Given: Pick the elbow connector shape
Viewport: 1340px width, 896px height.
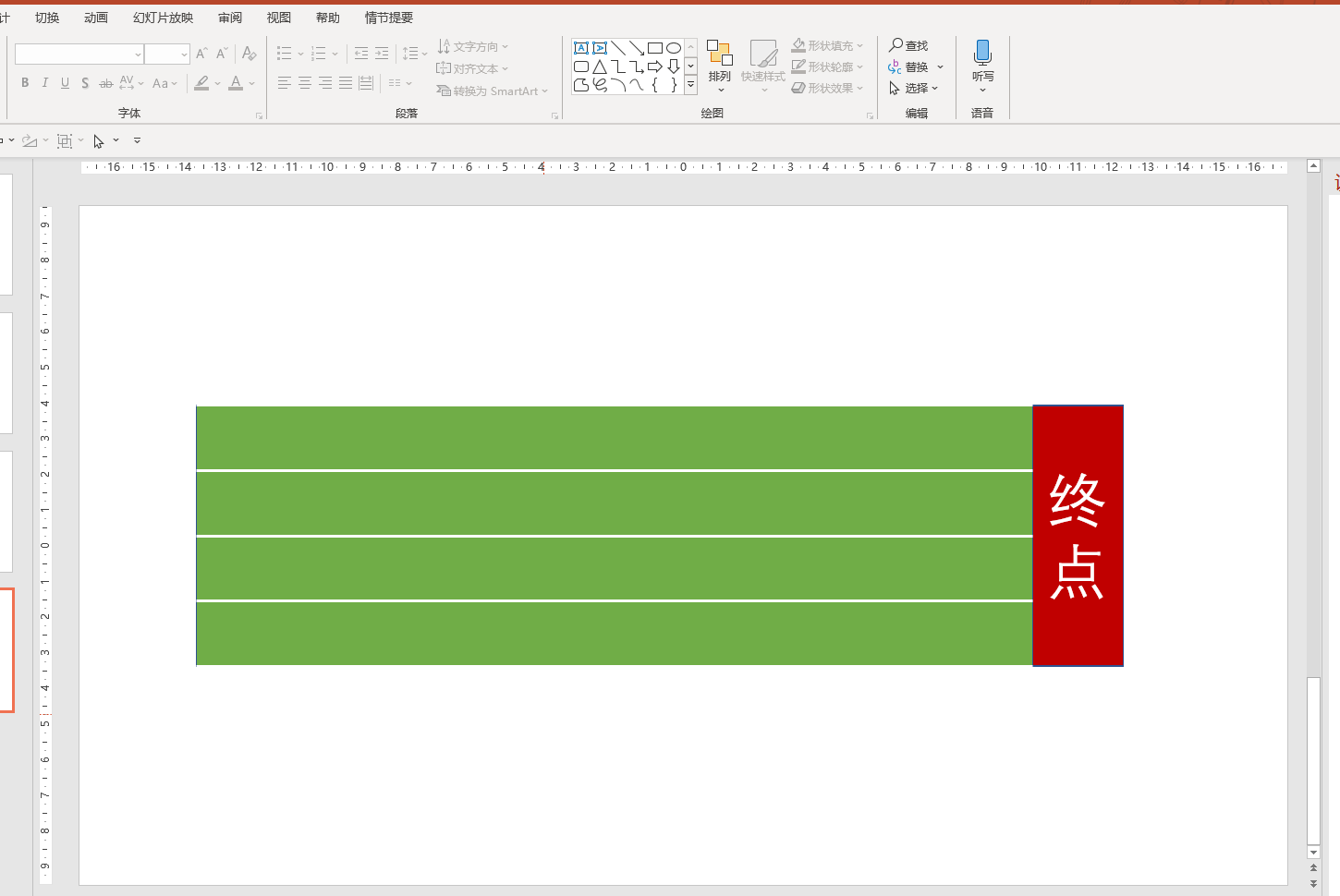Looking at the screenshot, I should click(x=618, y=67).
